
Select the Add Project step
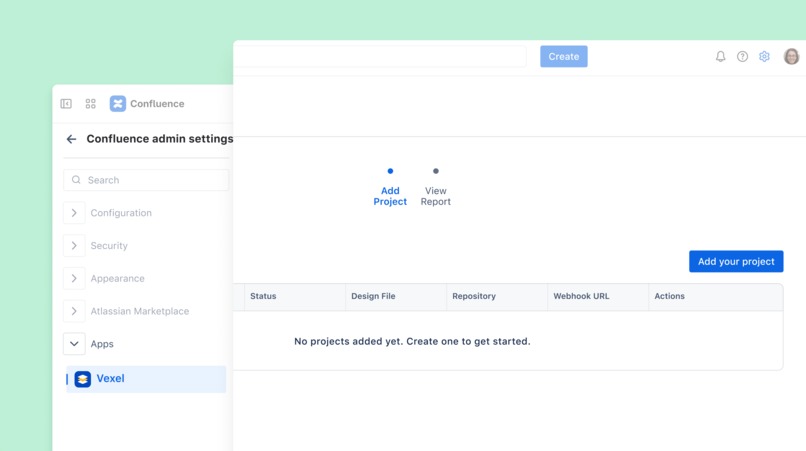(x=390, y=188)
